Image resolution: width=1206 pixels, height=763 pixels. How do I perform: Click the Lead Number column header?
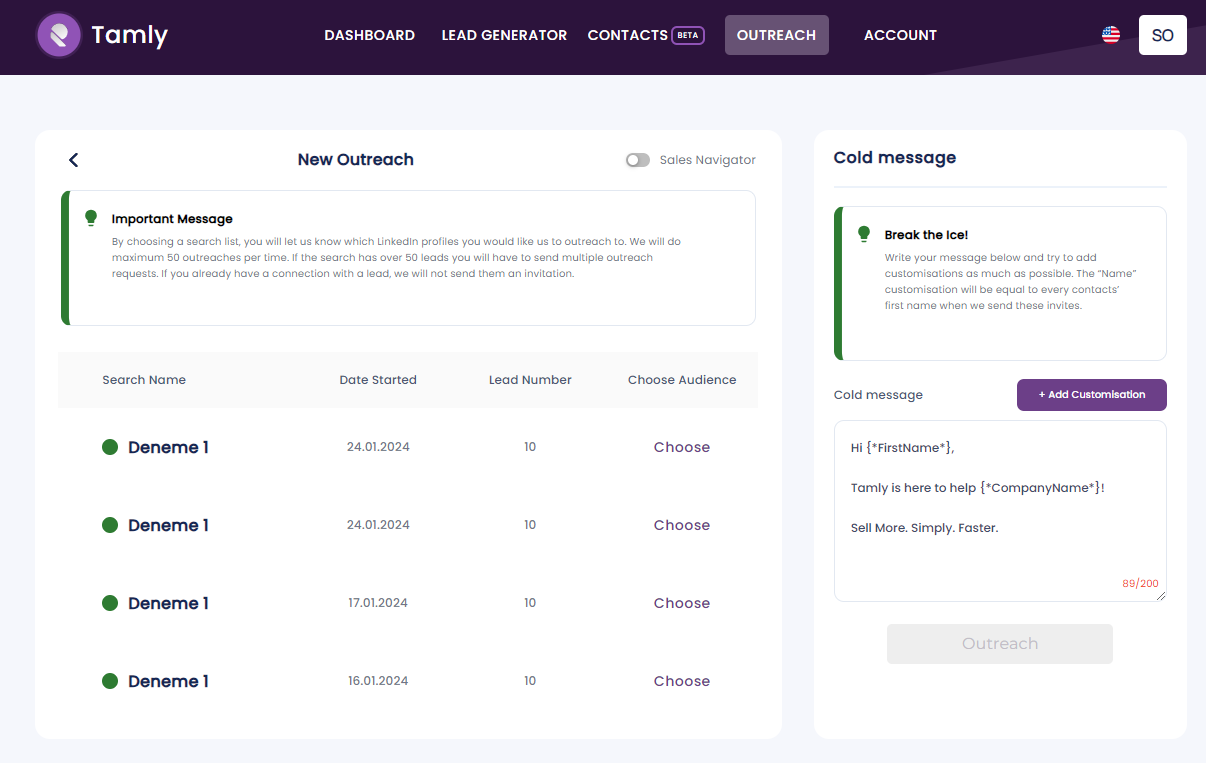[x=530, y=380]
